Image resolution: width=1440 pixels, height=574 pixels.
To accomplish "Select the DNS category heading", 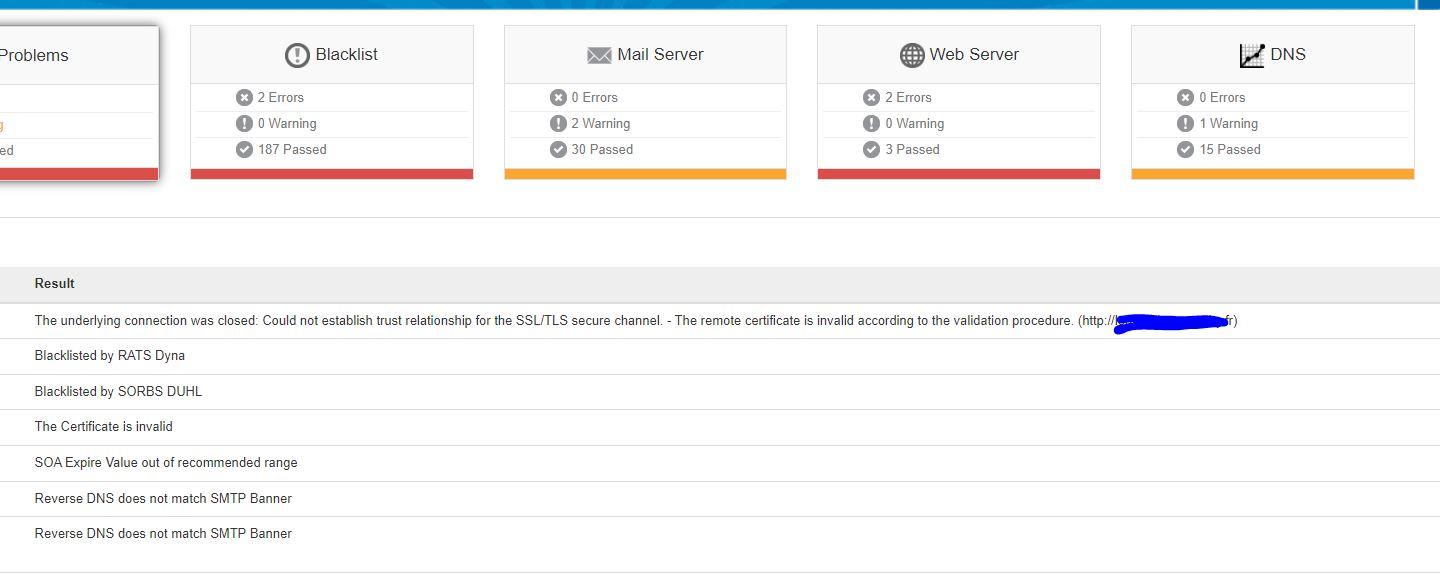I will (x=1288, y=55).
